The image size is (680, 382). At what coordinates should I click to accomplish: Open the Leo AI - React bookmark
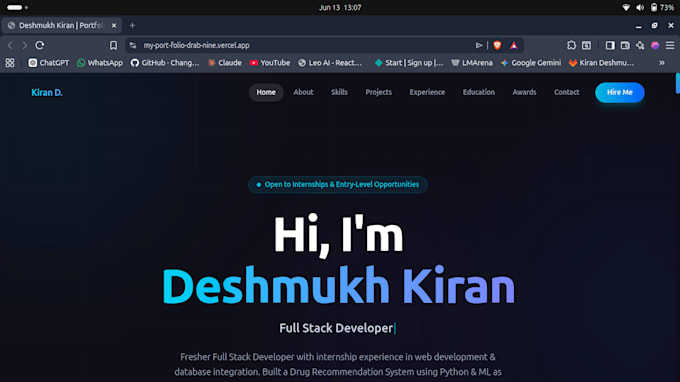(330, 63)
